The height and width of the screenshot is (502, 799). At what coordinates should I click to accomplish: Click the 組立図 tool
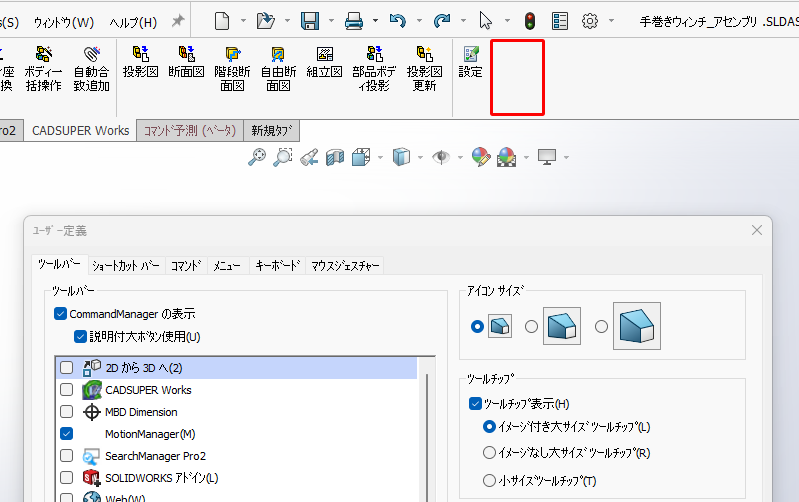[x=325, y=62]
